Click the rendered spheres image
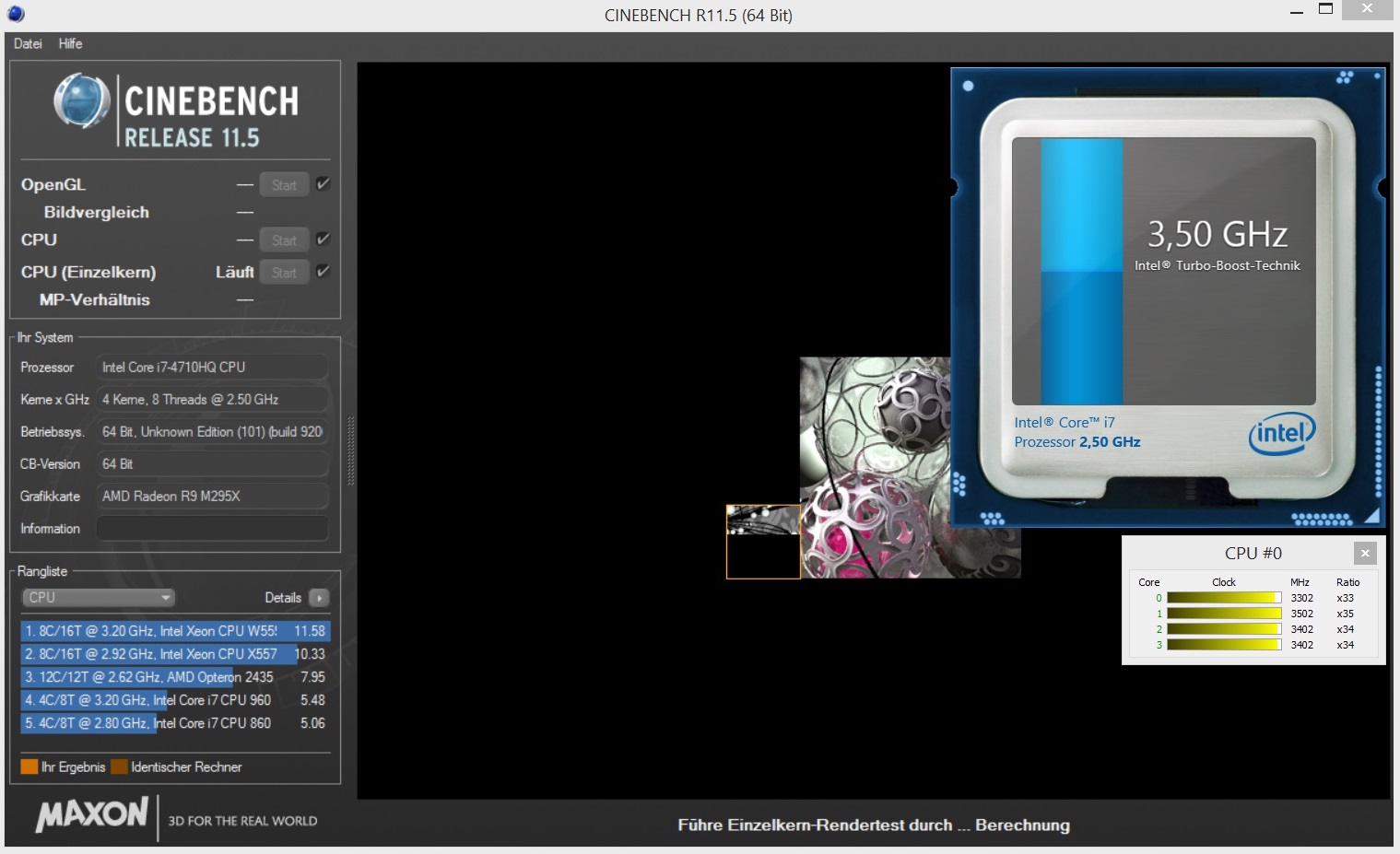This screenshot has width=1400, height=854. click(x=876, y=468)
